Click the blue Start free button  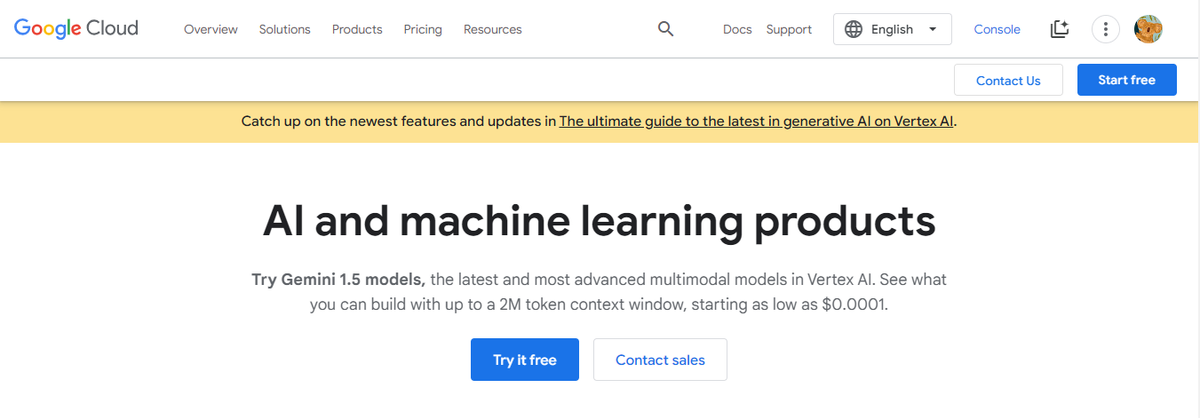click(1127, 80)
